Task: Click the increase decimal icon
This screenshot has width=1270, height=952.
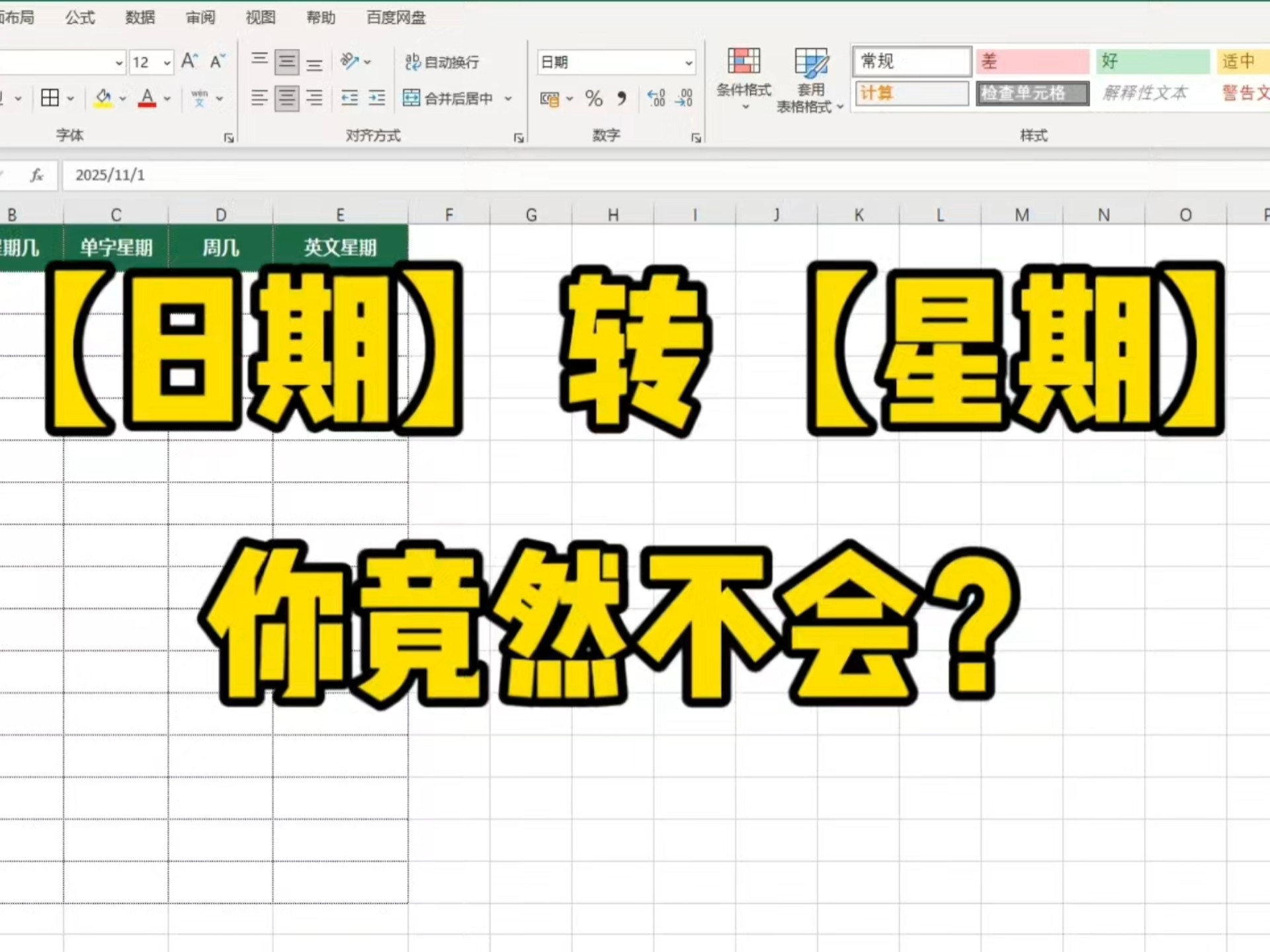Action: pos(657,98)
